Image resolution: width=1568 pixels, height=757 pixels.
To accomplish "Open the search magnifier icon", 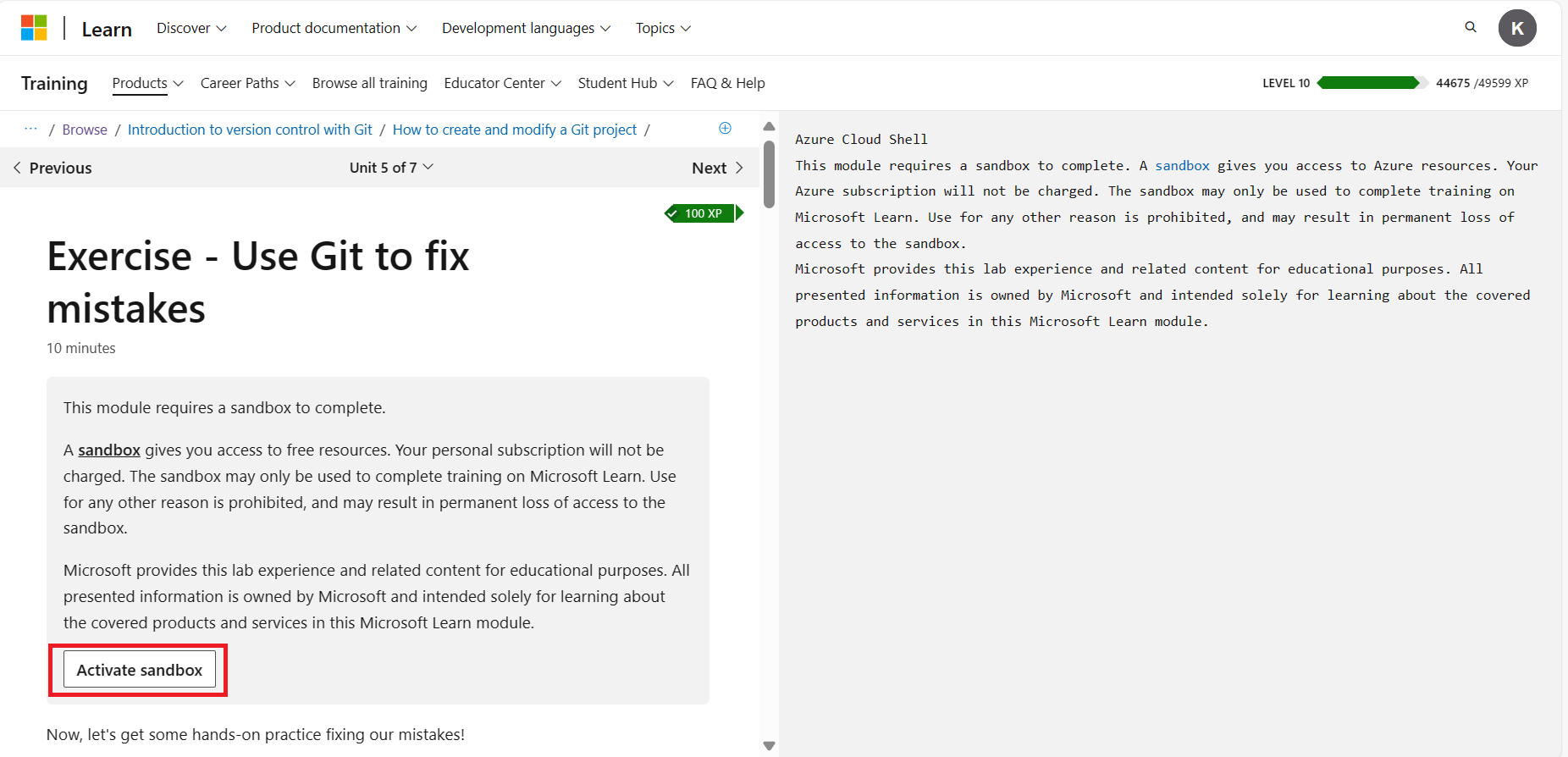I will pos(1471,27).
